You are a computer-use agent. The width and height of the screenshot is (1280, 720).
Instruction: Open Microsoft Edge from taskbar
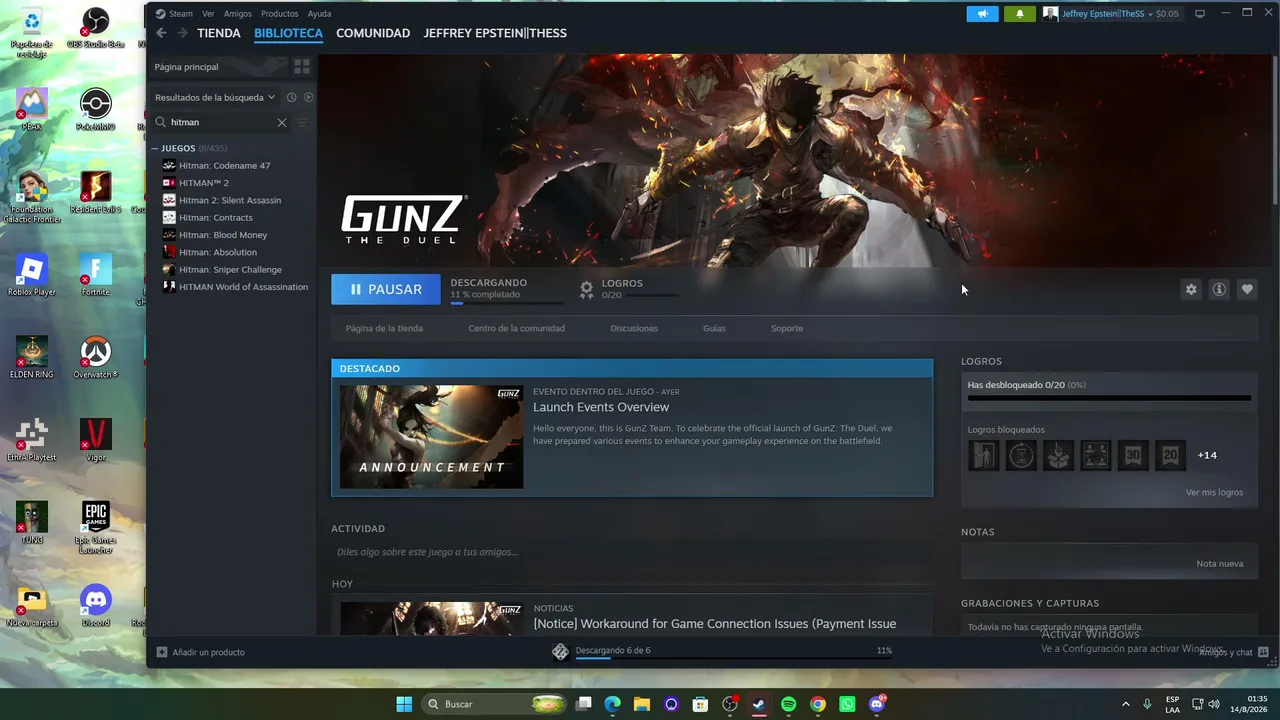tap(612, 704)
